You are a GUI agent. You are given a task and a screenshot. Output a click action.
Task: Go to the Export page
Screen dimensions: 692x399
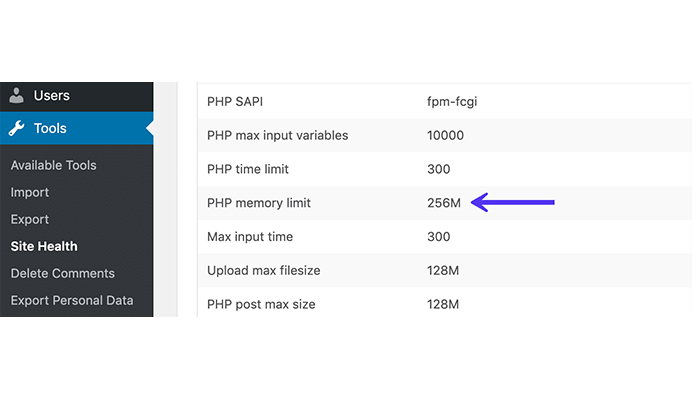(30, 219)
